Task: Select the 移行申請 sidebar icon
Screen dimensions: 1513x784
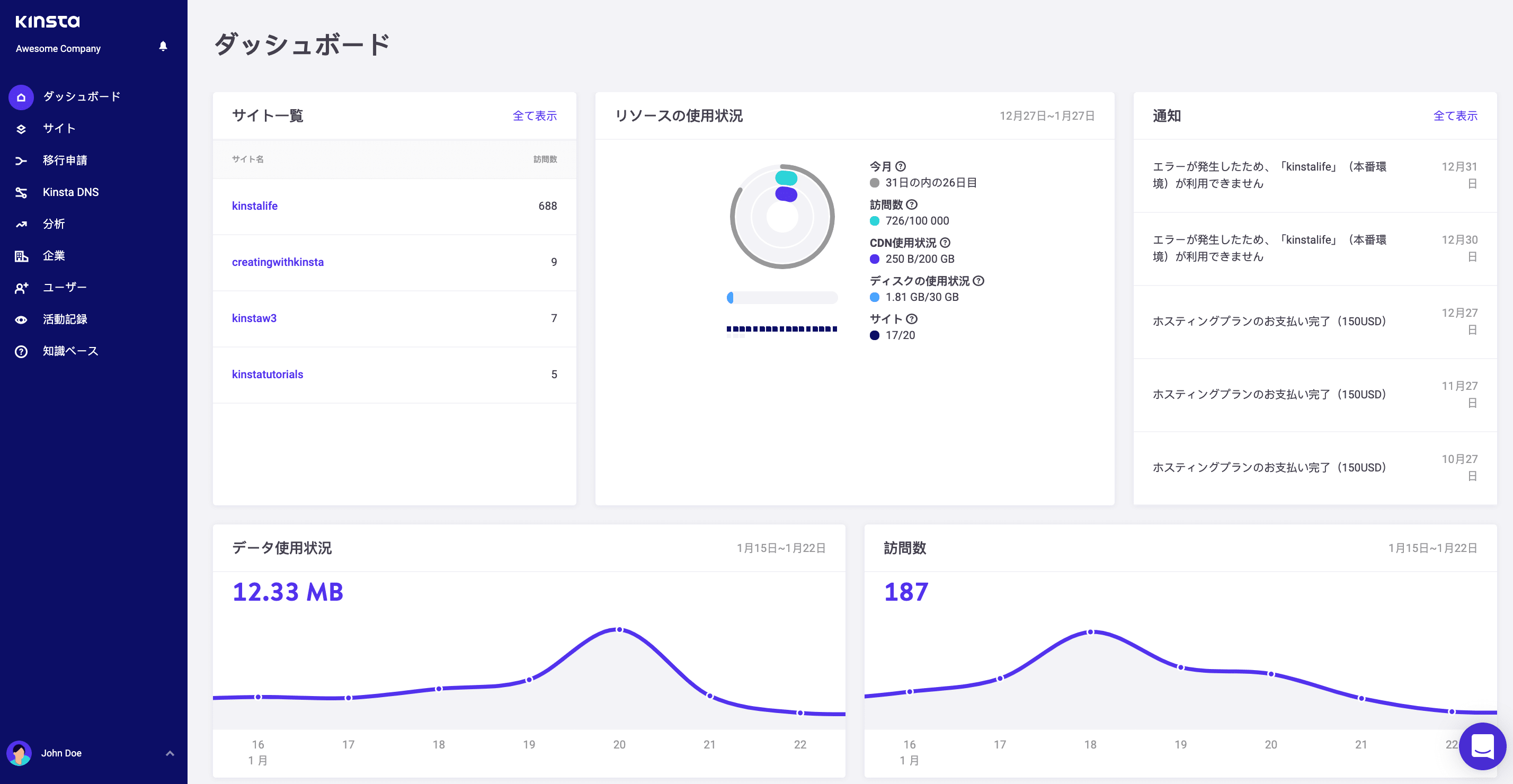Action: [21, 161]
